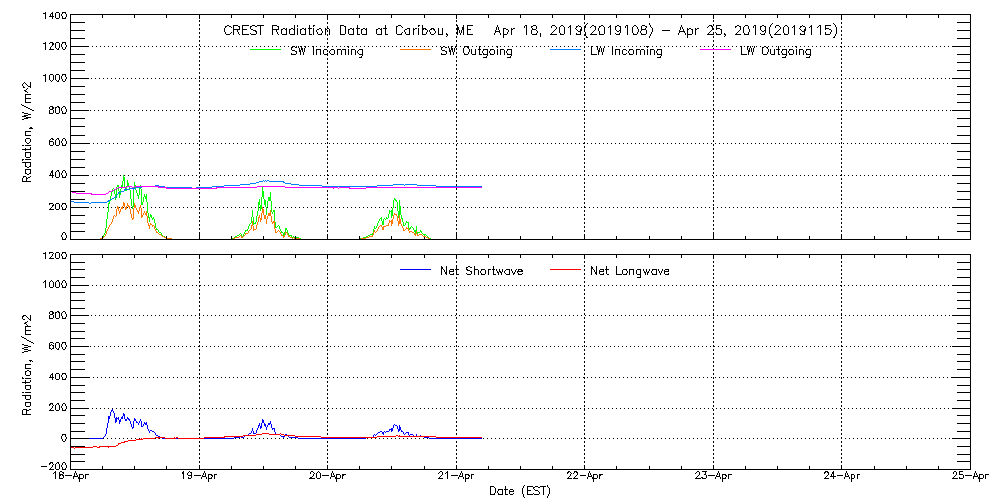Viewport: 1000px width, 500px height.
Task: Select the 24-Apr date tick label
Action: (x=841, y=478)
